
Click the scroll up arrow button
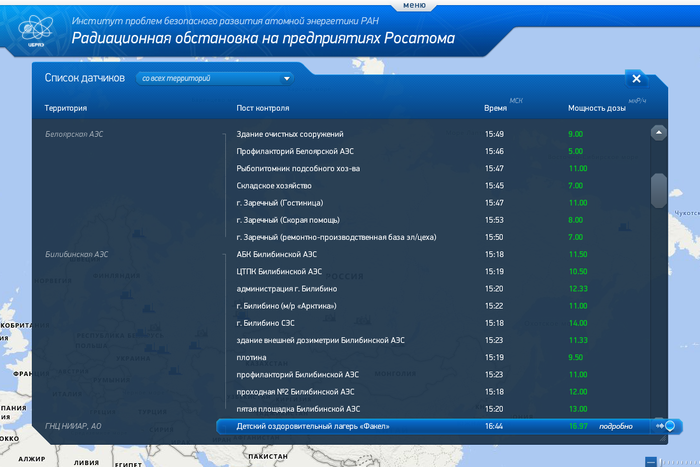[x=658, y=132]
